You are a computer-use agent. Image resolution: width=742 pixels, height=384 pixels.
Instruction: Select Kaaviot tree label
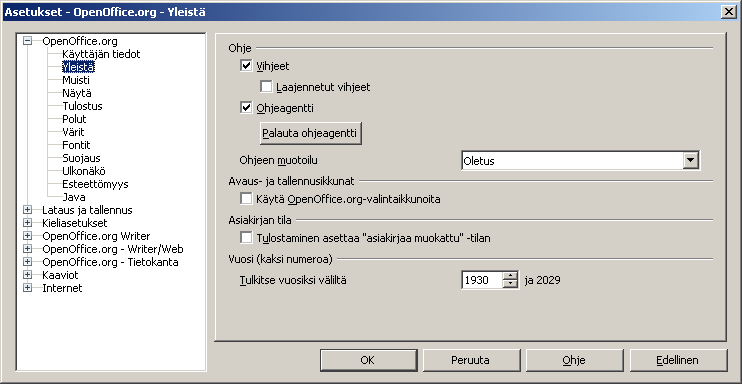pyautogui.click(x=61, y=275)
